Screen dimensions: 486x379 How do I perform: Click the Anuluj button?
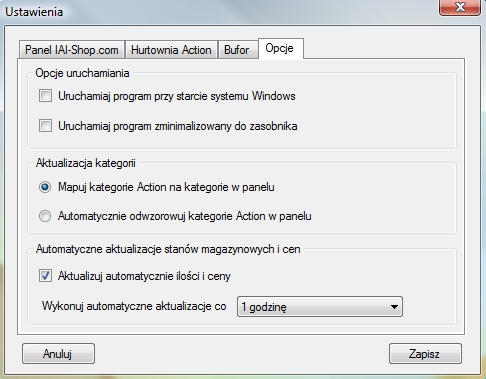(58, 353)
